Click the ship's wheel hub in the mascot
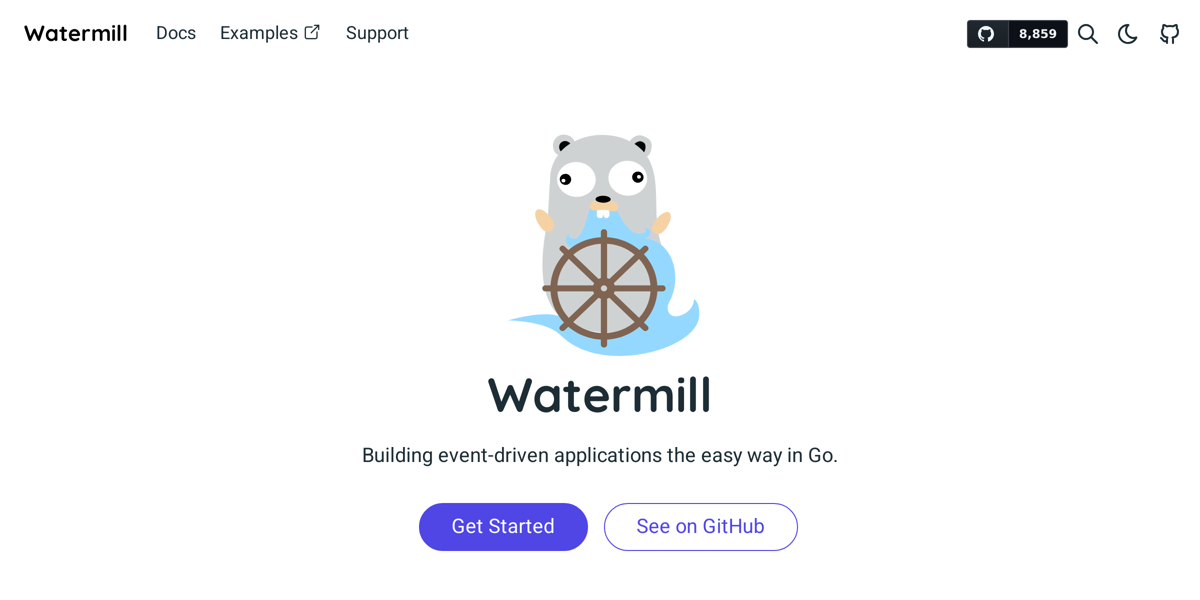1200x600 pixels. (x=604, y=288)
